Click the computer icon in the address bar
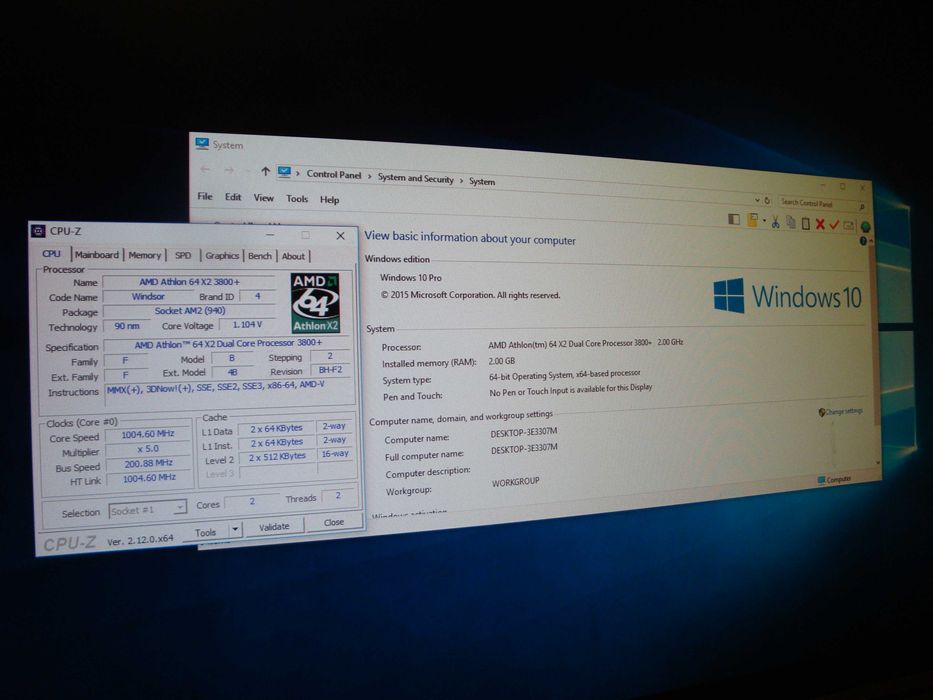The height and width of the screenshot is (700, 933). pos(284,172)
